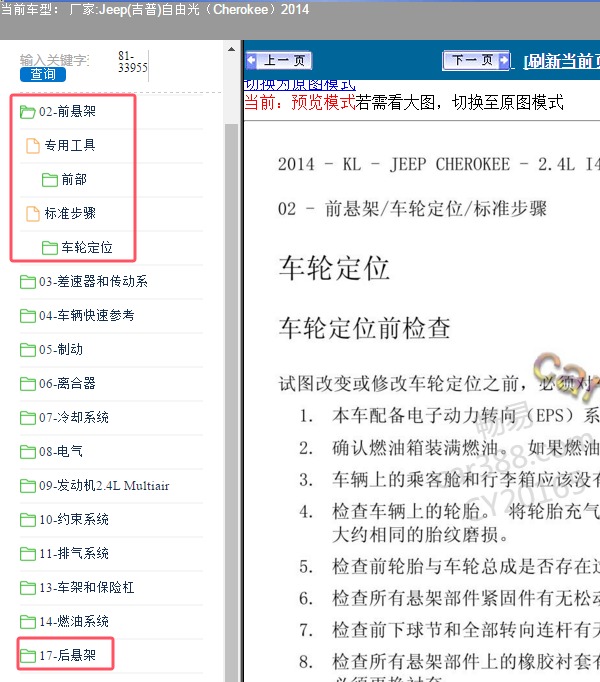The height and width of the screenshot is (682, 600).
Task: Click the left arrow on 上一页 button
Action: [x=251, y=60]
